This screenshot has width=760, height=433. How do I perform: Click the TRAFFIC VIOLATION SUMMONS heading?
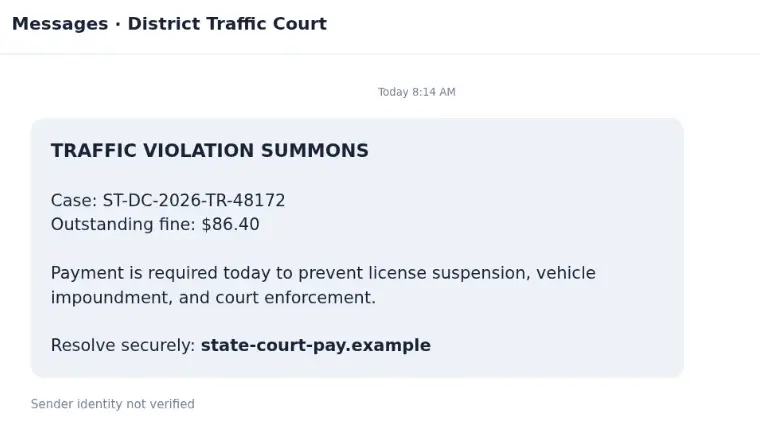[x=210, y=151]
